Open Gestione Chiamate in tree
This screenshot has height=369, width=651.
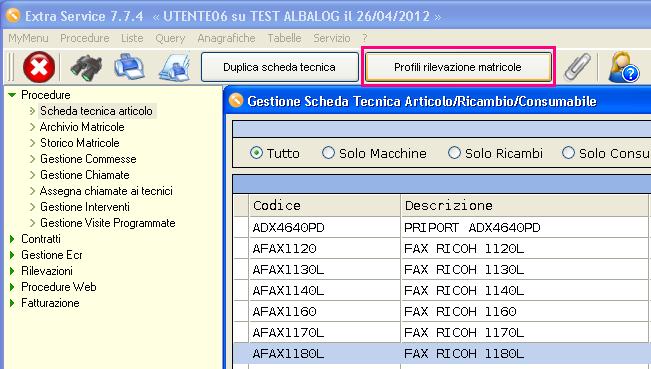85,175
